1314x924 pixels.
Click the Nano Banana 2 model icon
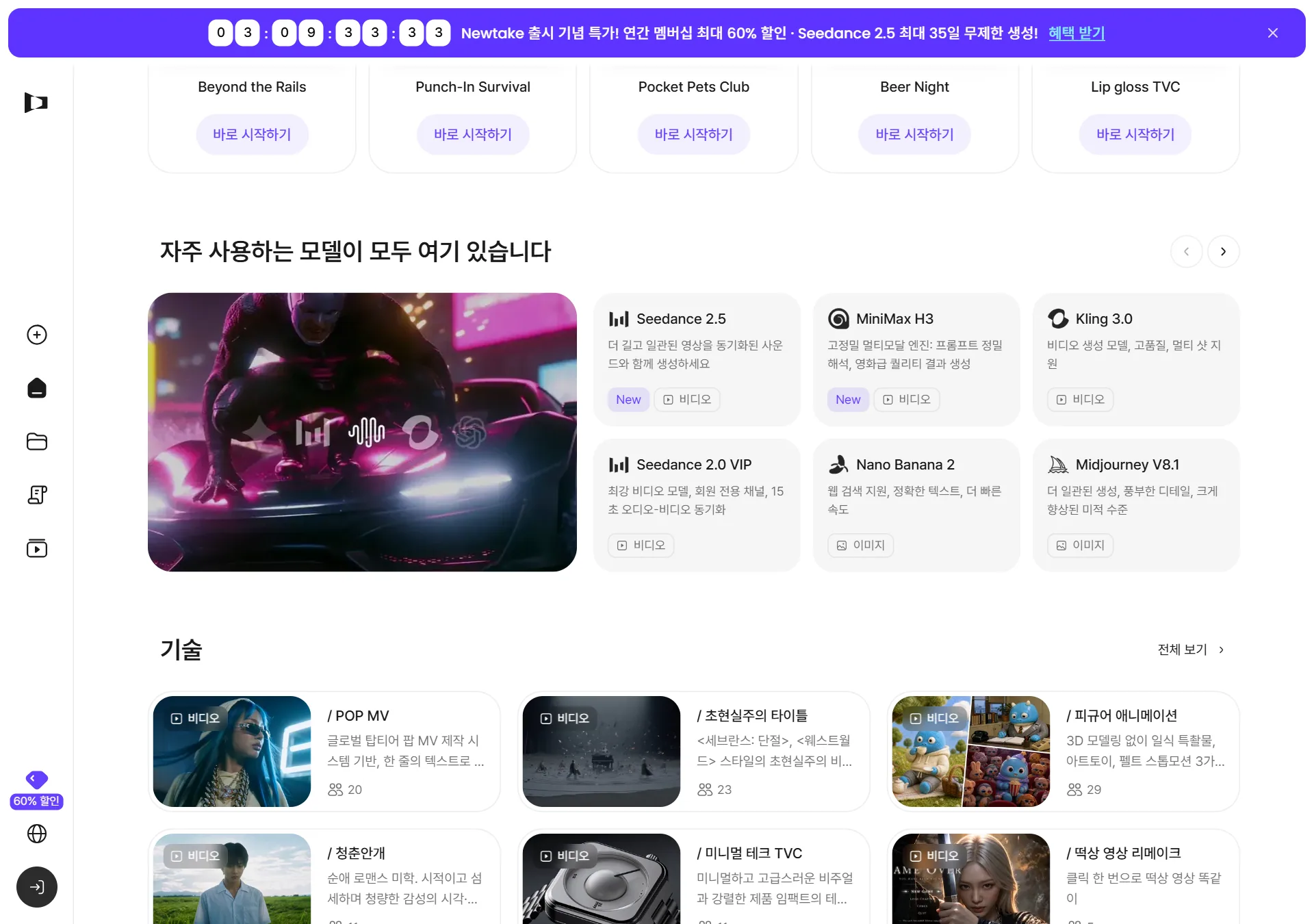(x=838, y=465)
